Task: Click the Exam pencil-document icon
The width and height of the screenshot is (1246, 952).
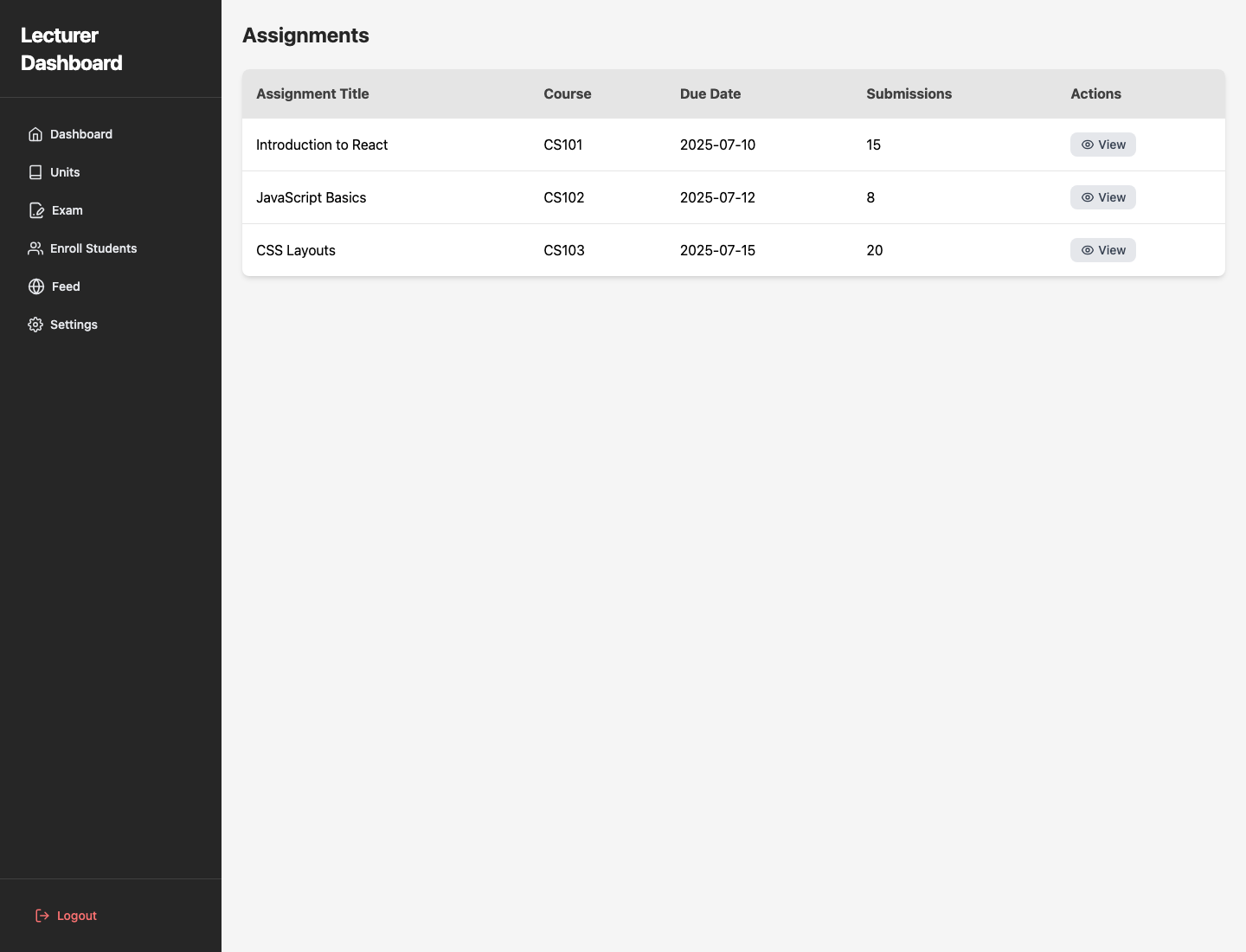Action: [36, 210]
